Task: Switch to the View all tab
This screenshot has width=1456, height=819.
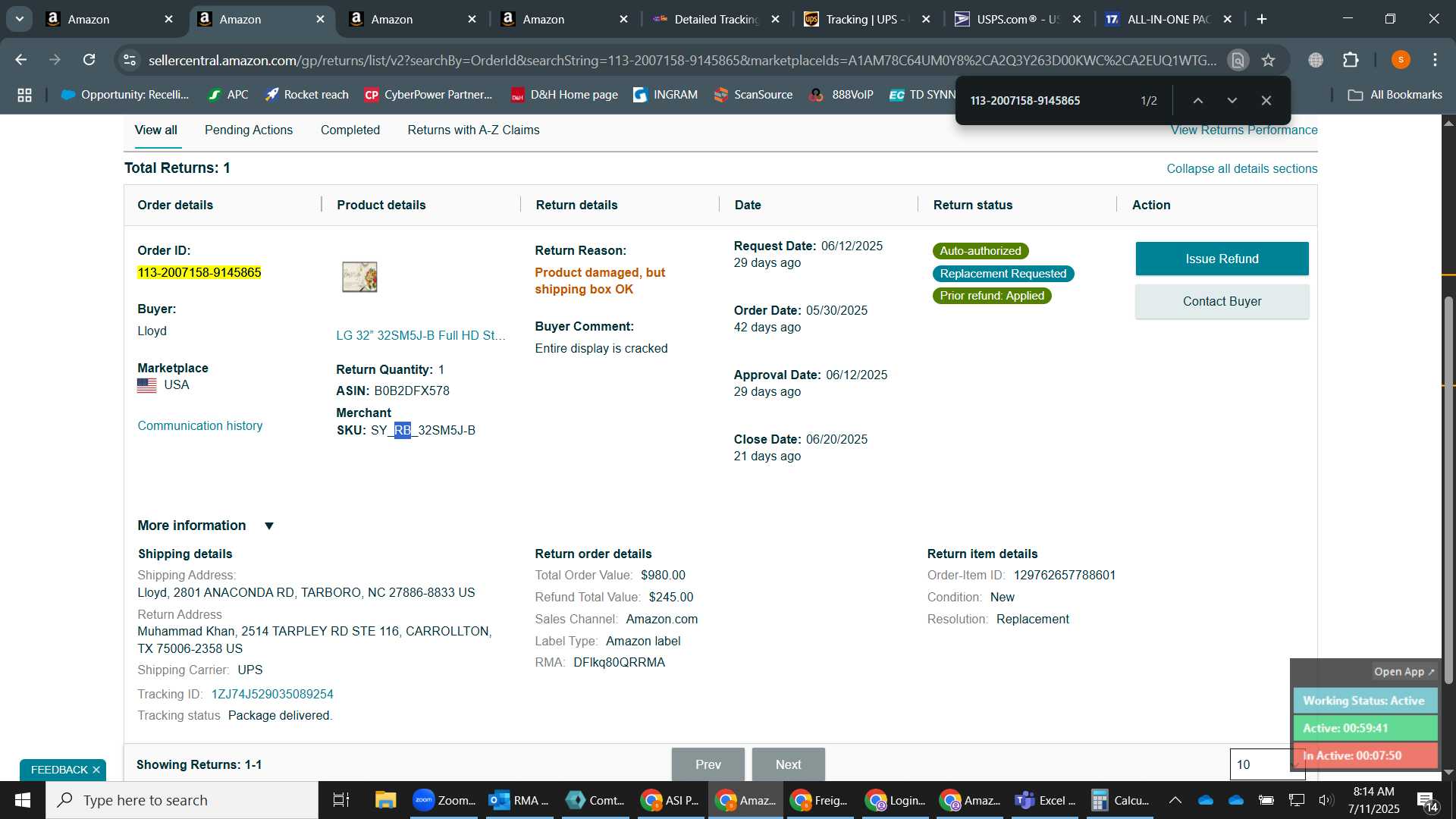Action: click(156, 130)
